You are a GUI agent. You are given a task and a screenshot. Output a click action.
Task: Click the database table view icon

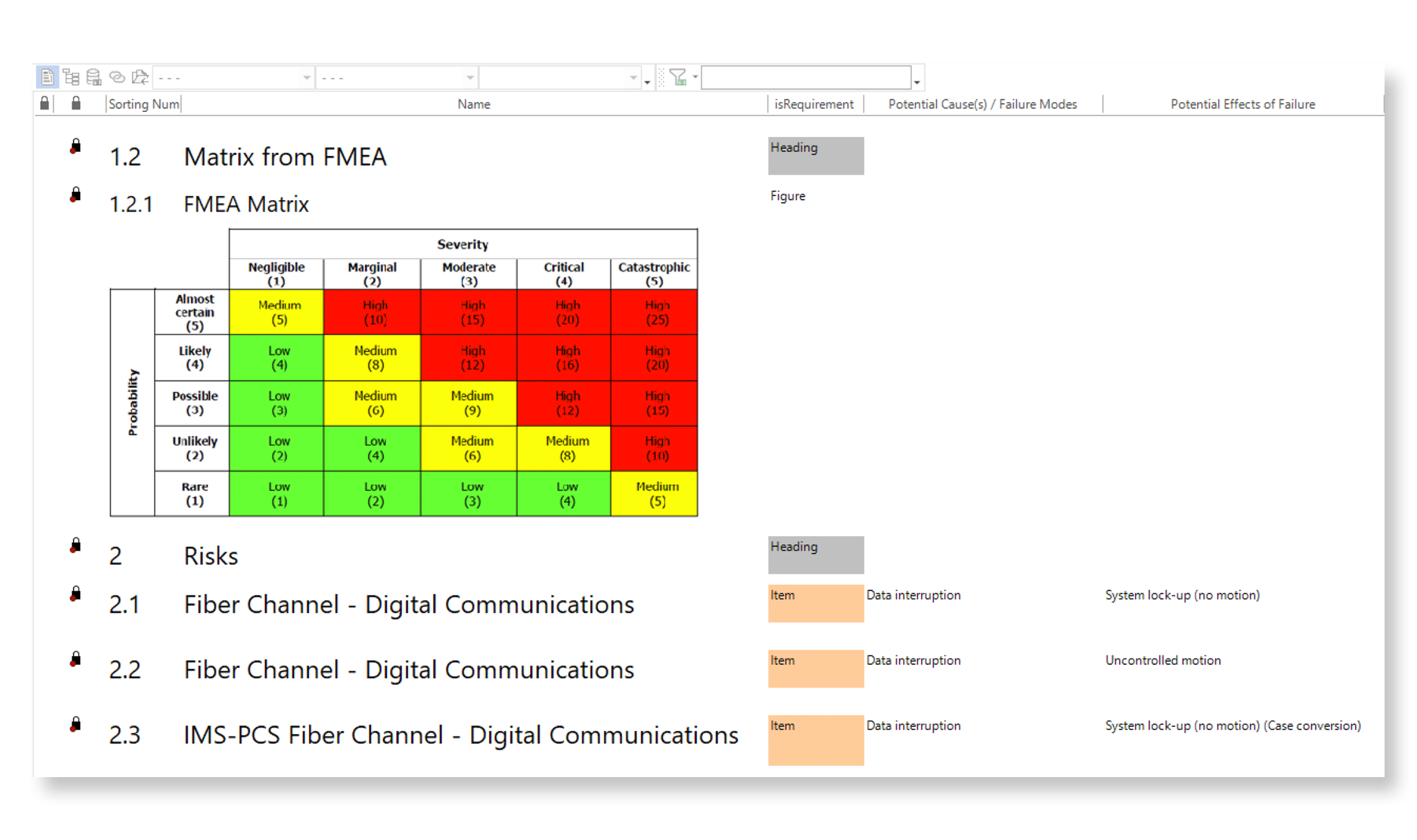tap(93, 77)
